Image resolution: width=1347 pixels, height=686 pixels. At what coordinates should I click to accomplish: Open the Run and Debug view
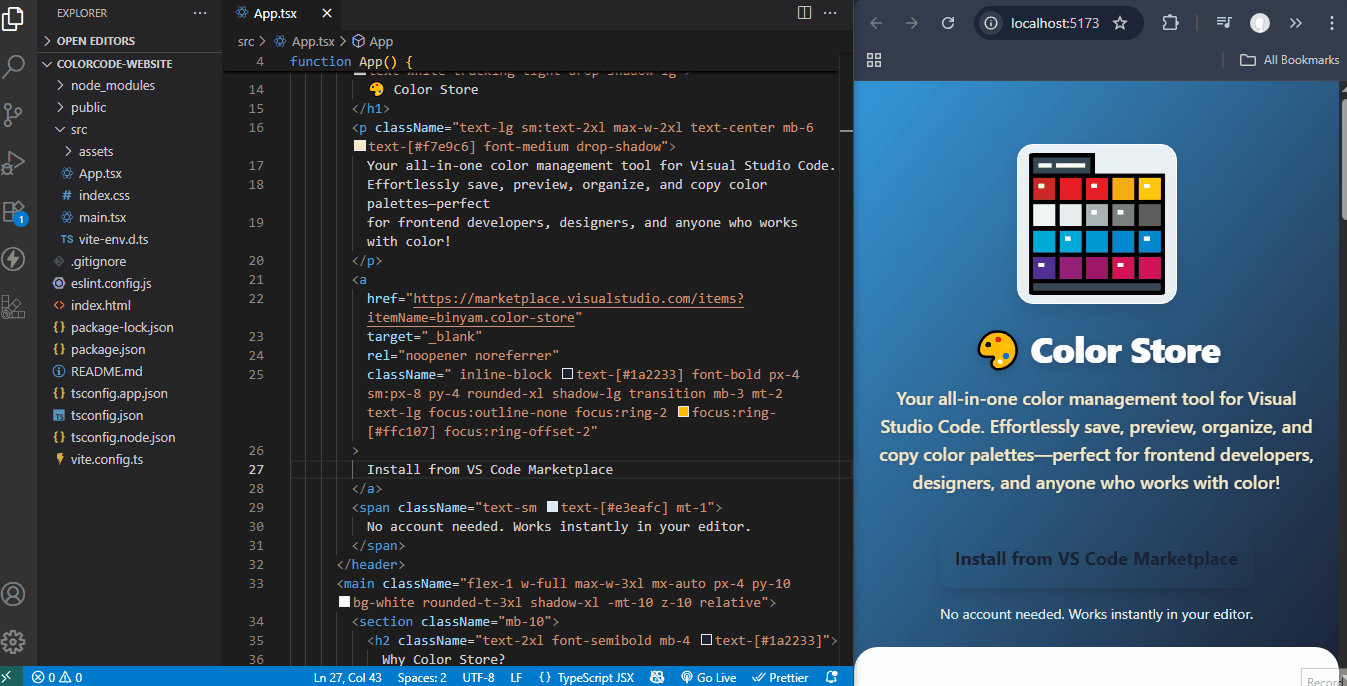13,162
